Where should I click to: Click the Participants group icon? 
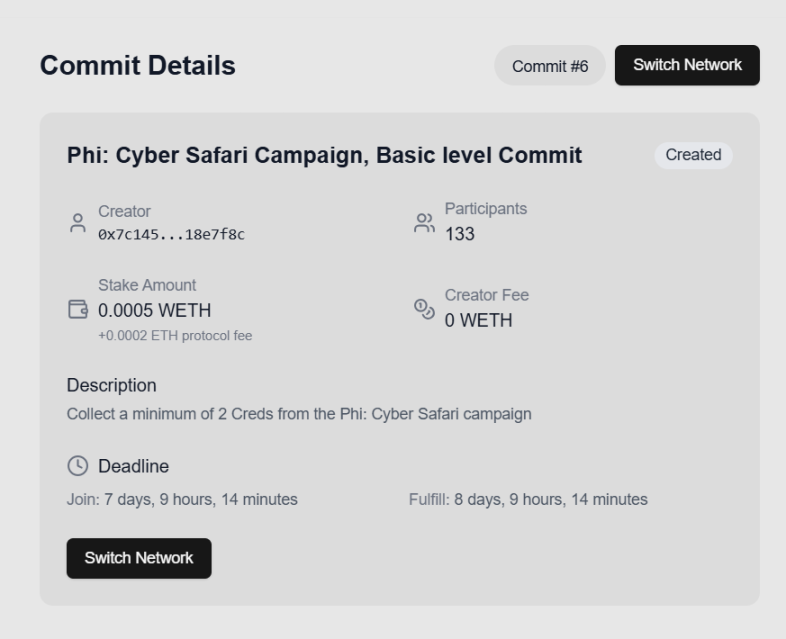(x=424, y=223)
